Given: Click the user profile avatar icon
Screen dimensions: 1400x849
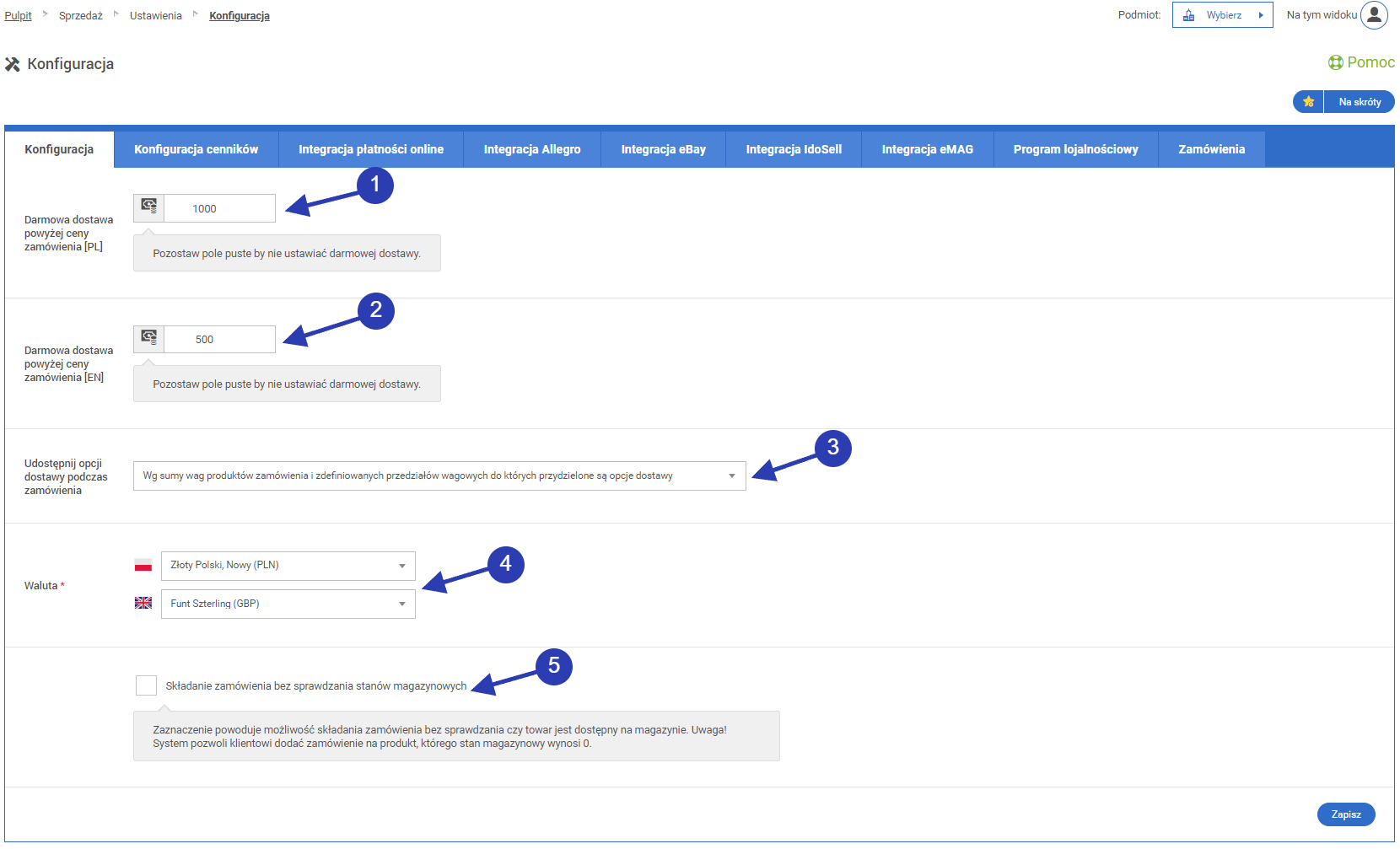Looking at the screenshot, I should (1374, 15).
